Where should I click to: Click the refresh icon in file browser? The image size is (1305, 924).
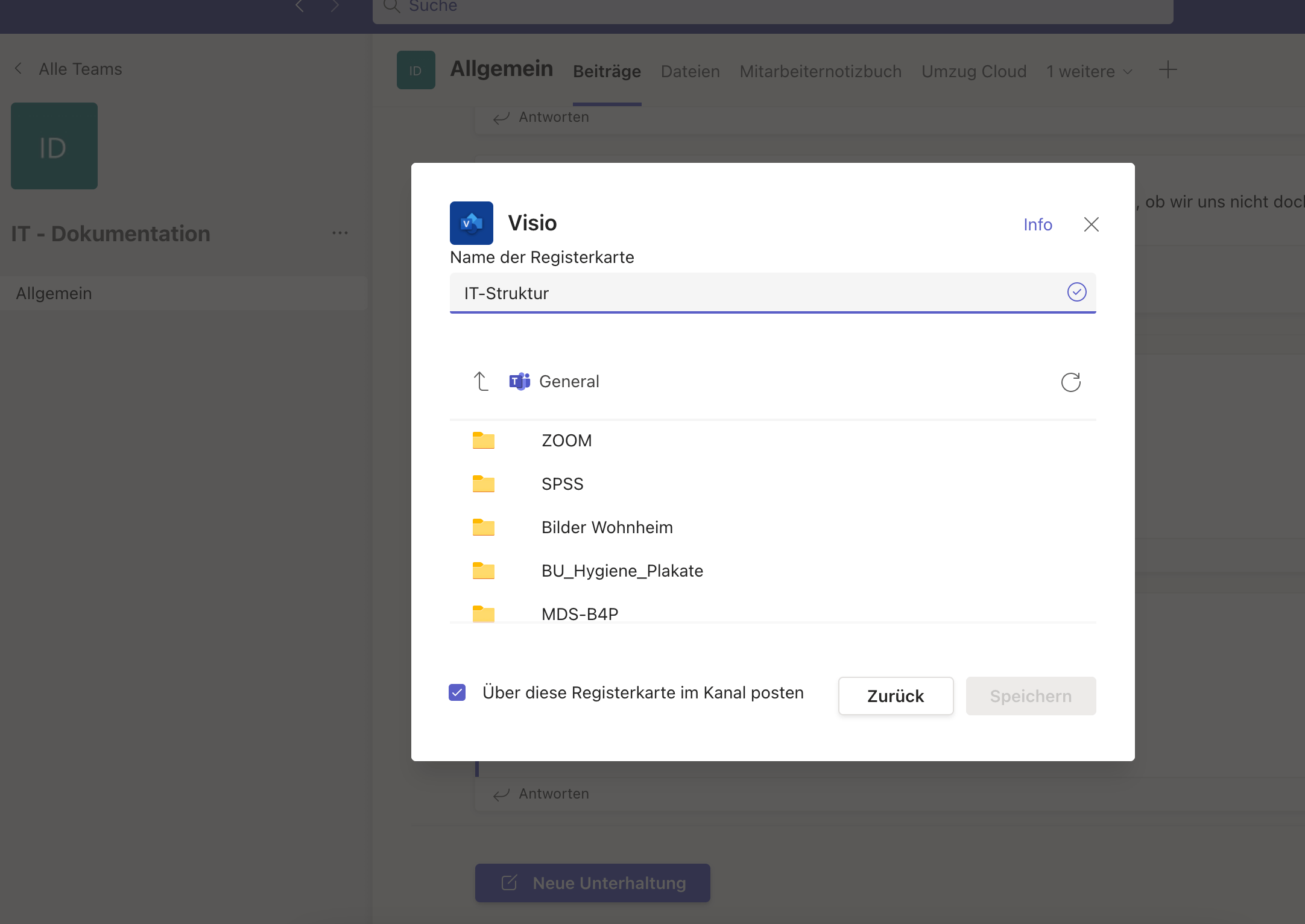click(x=1070, y=382)
